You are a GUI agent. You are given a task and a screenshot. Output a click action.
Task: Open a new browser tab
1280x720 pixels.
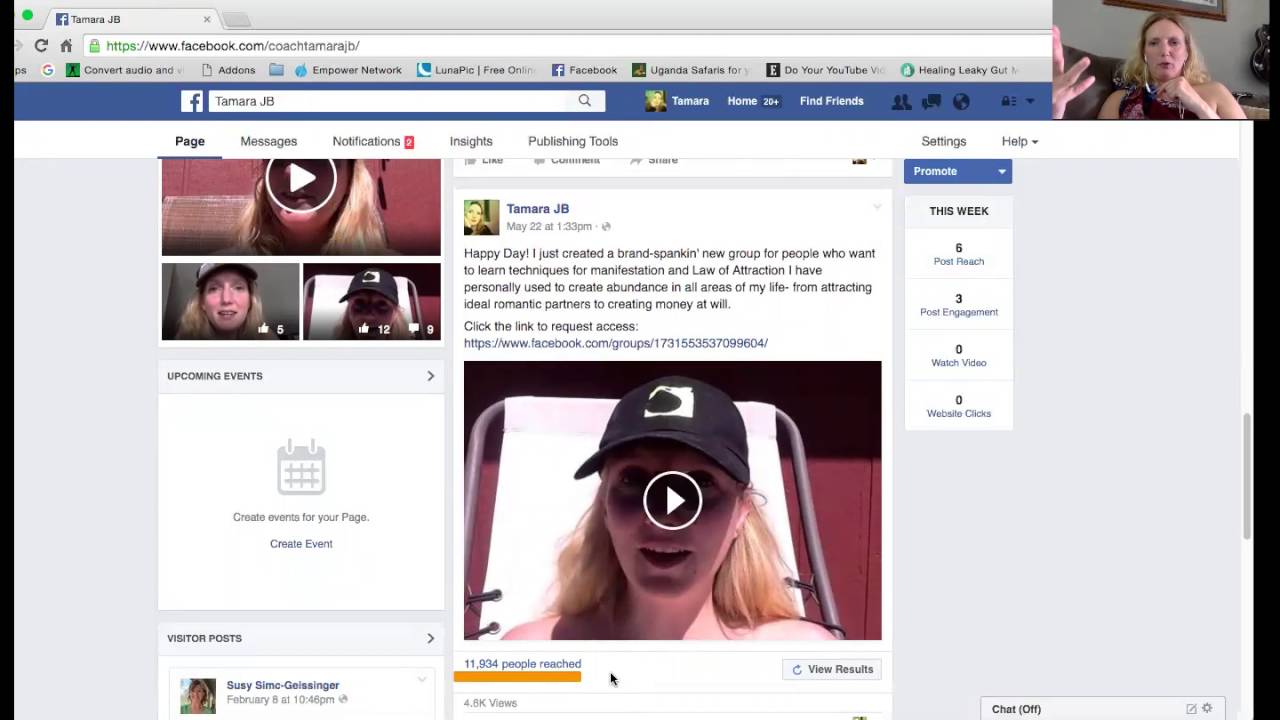point(236,19)
